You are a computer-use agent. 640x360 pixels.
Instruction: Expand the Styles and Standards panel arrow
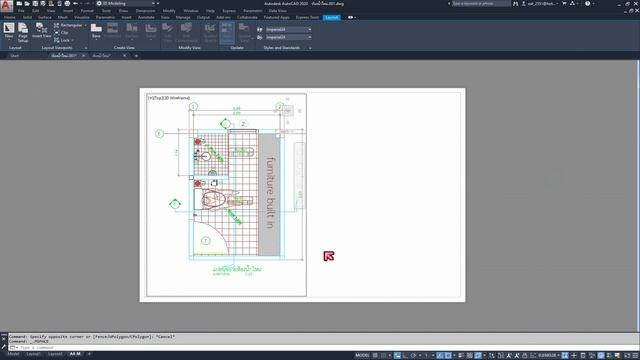tap(310, 48)
